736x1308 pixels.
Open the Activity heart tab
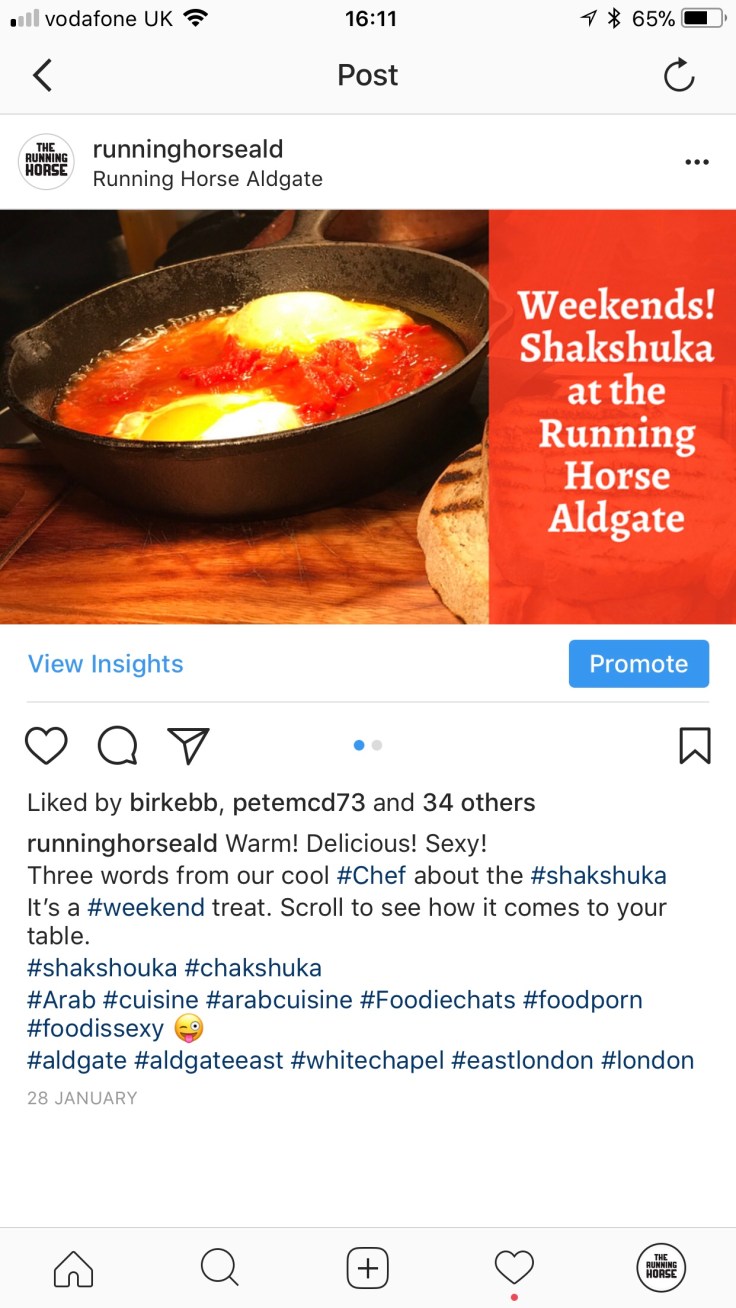514,1268
